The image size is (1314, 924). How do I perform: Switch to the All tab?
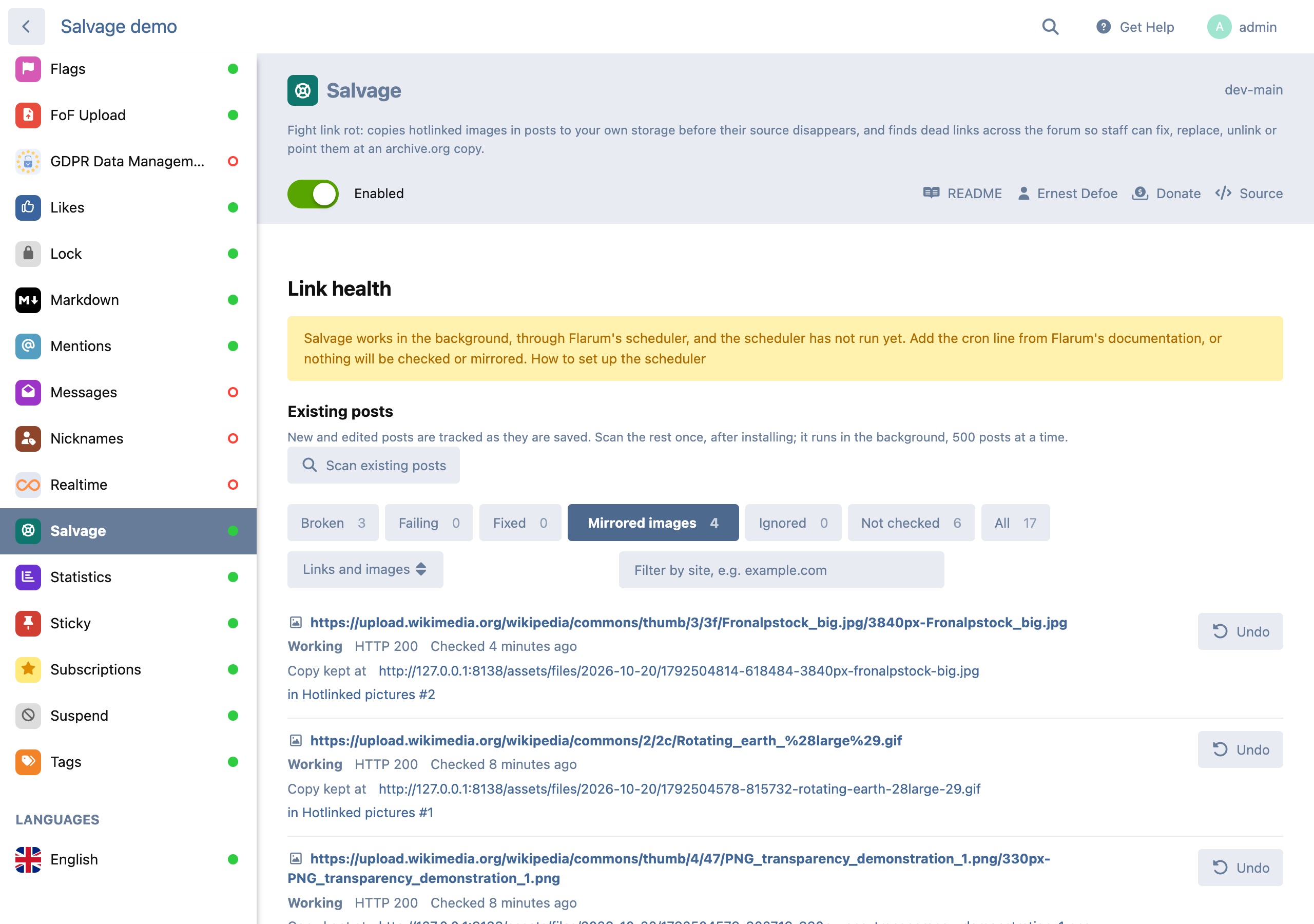[1015, 523]
